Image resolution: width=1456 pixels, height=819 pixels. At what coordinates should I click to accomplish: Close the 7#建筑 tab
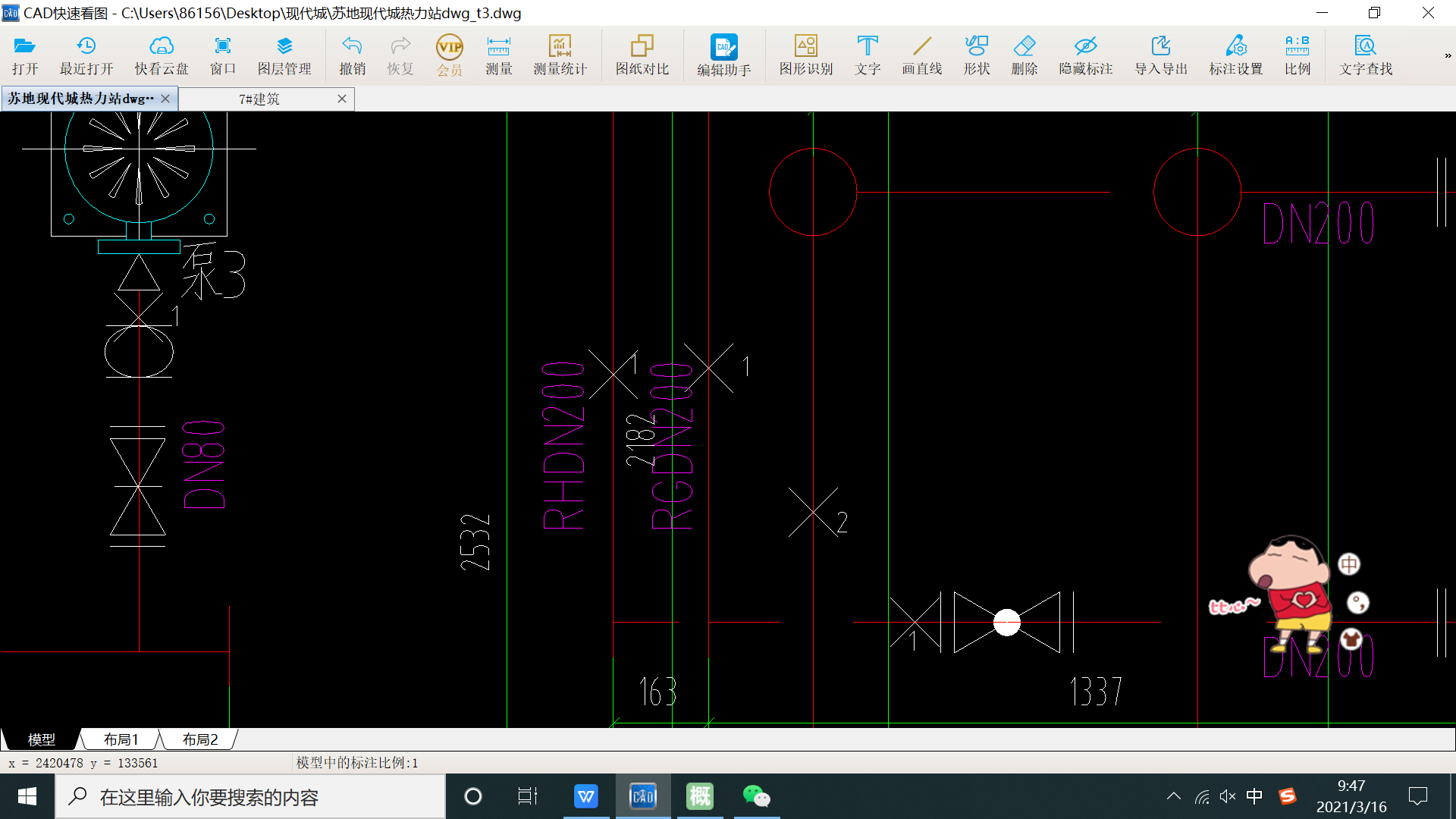tap(342, 99)
